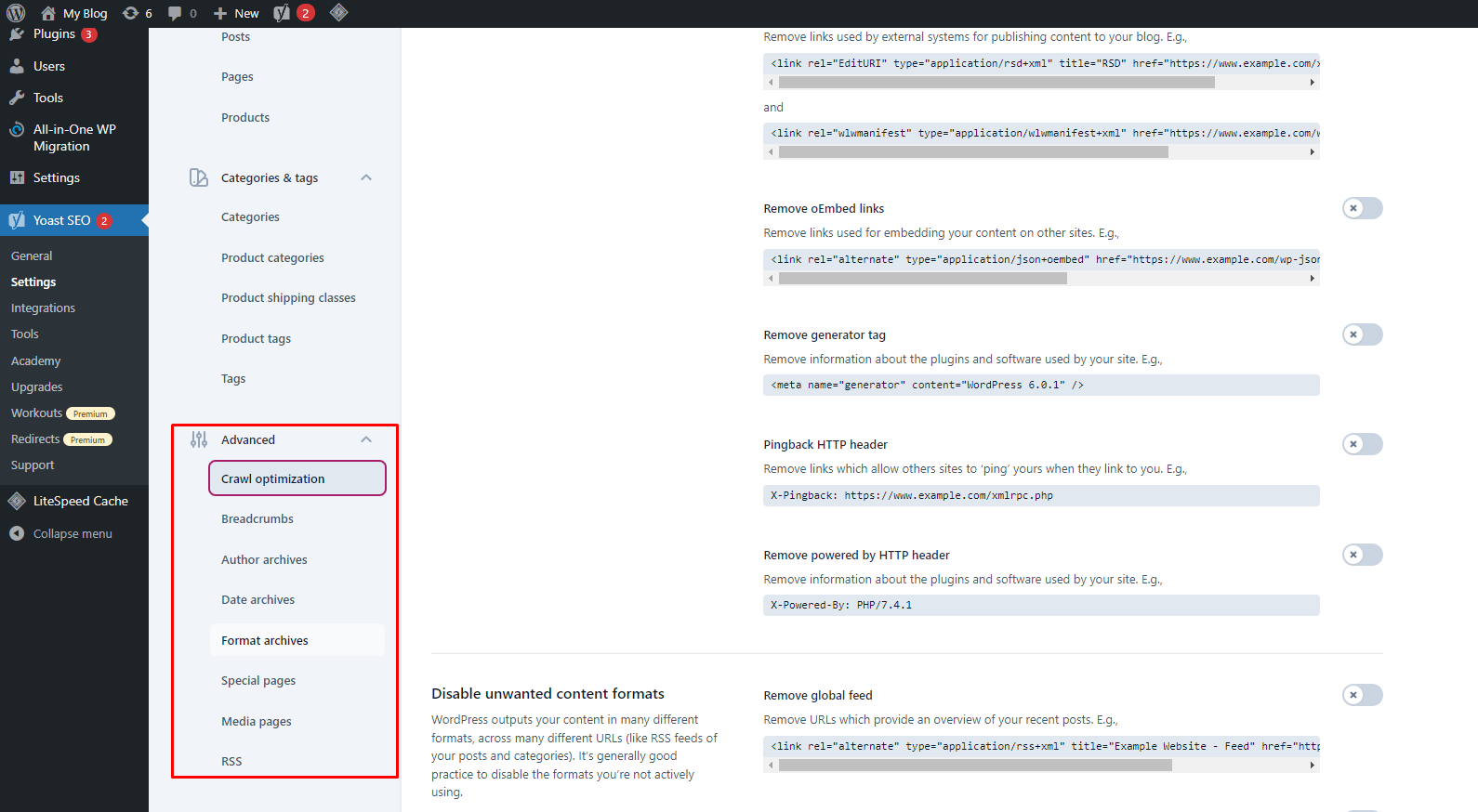
Task: Click the LiteSpeed diamond icon in admin bar
Action: (x=338, y=12)
